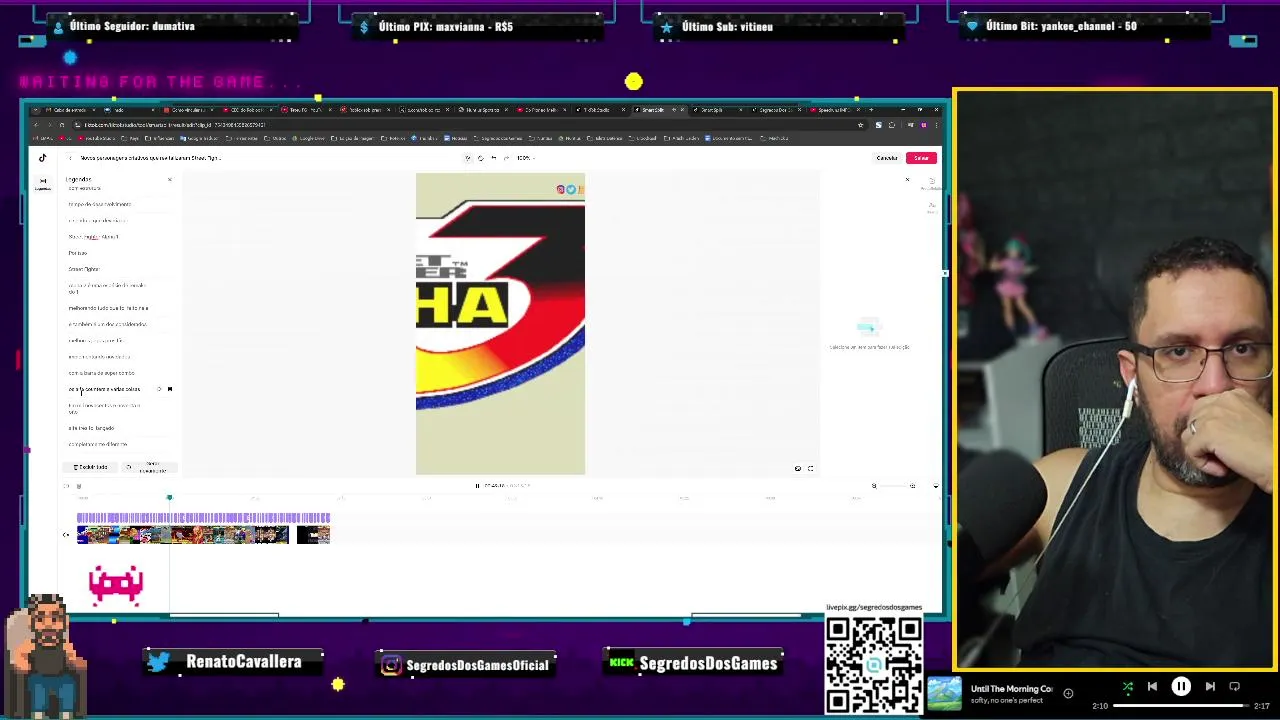
Task: Click the TikTok logo in the editor
Action: (42, 158)
